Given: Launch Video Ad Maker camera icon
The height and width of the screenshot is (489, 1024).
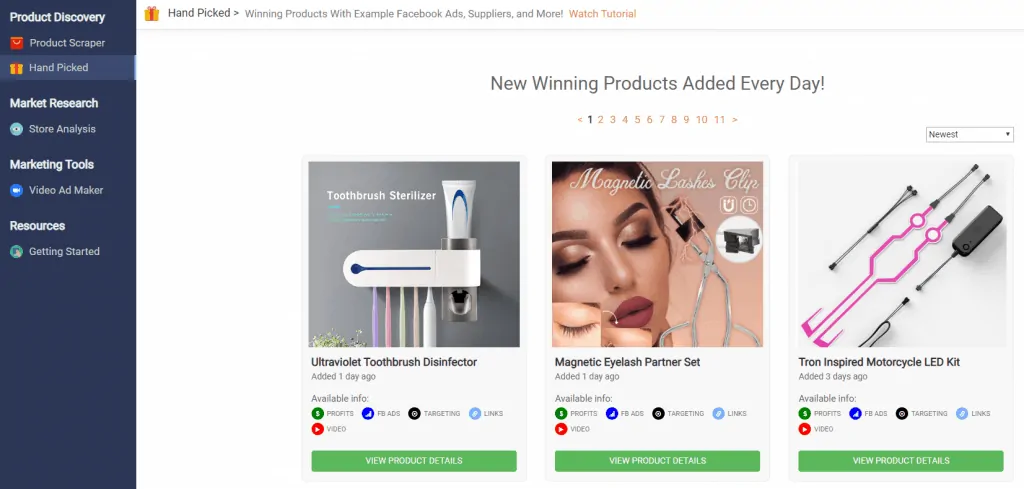Looking at the screenshot, I should (16, 191).
